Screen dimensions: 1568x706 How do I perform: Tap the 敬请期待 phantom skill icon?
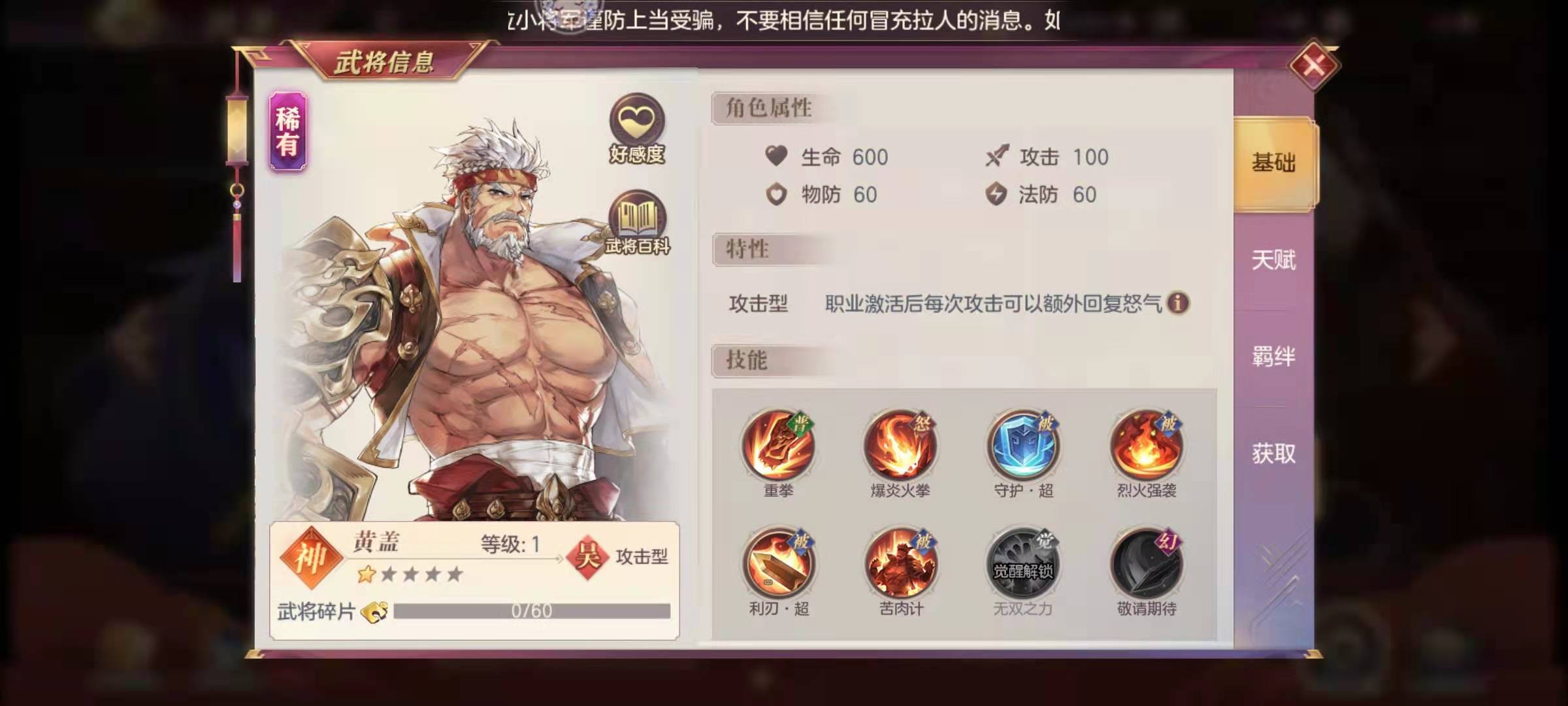[x=1147, y=563]
